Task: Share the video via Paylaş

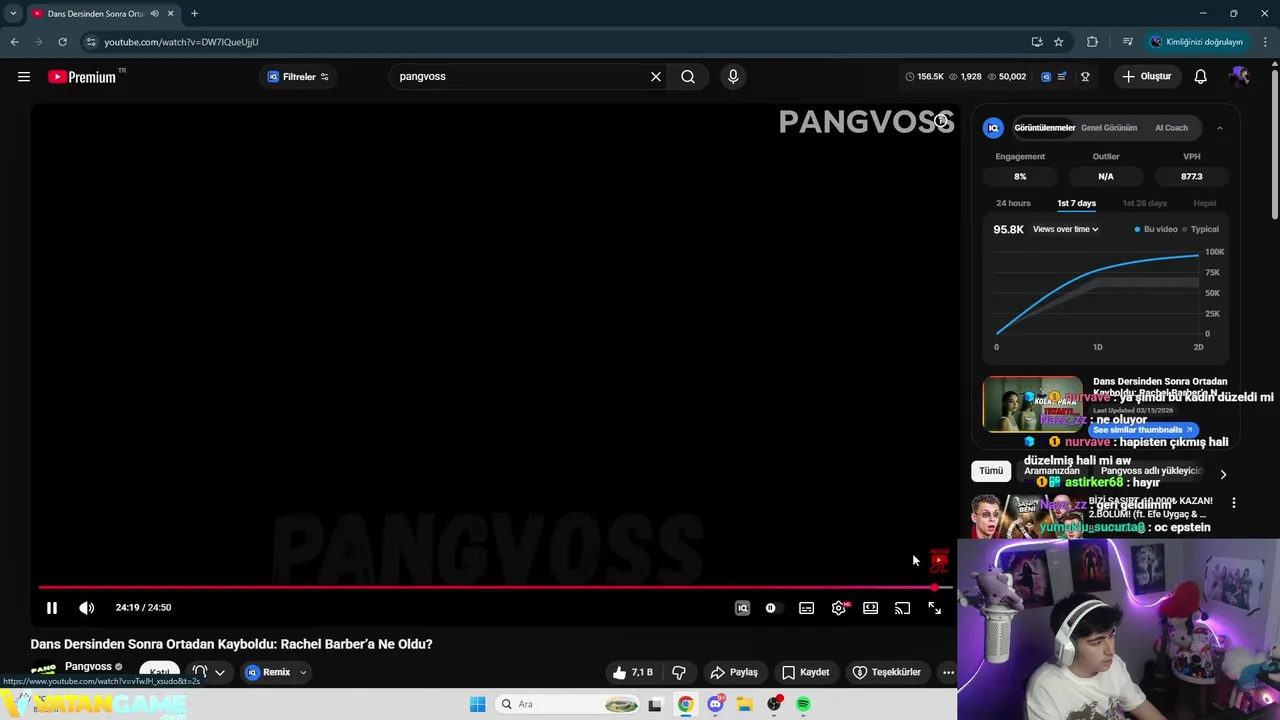Action: tap(734, 673)
